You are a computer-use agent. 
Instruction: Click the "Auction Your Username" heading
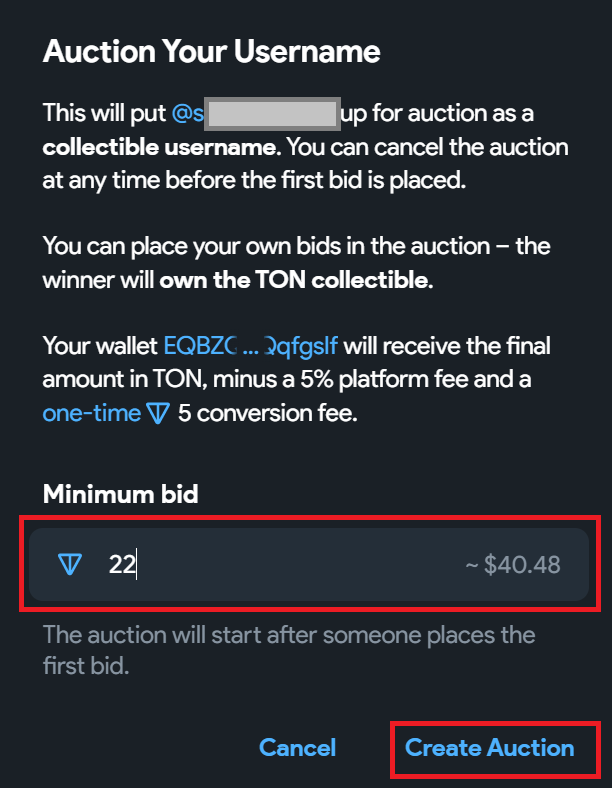(211, 51)
